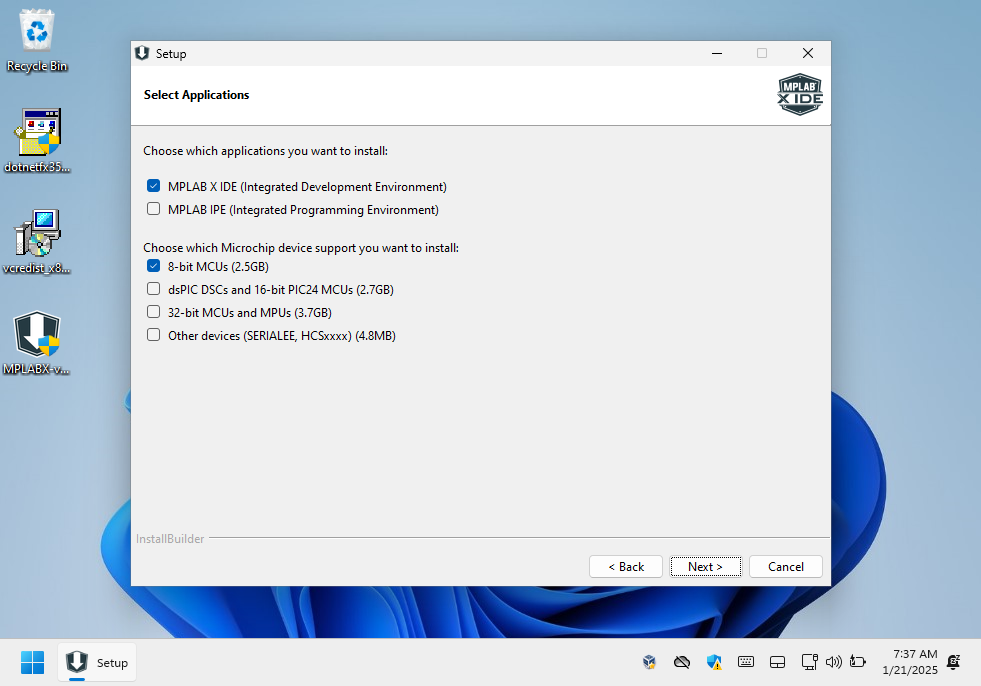Enable dsPIC DSCs and 16-bit PIC24 MCUs
This screenshot has height=686, width=981.
pos(153,289)
